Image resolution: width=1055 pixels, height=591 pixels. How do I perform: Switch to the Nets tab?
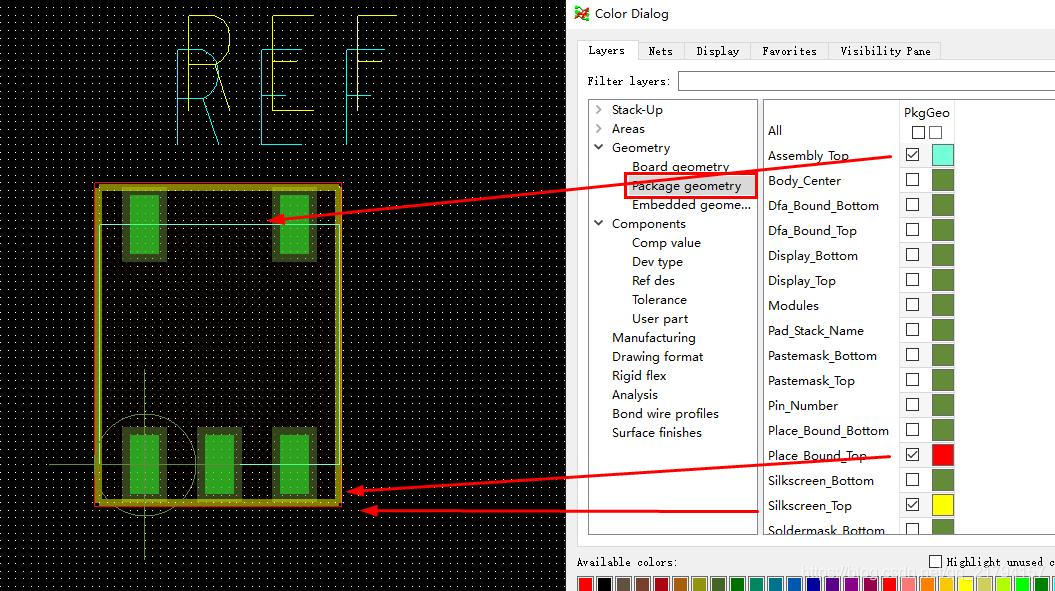(x=660, y=51)
